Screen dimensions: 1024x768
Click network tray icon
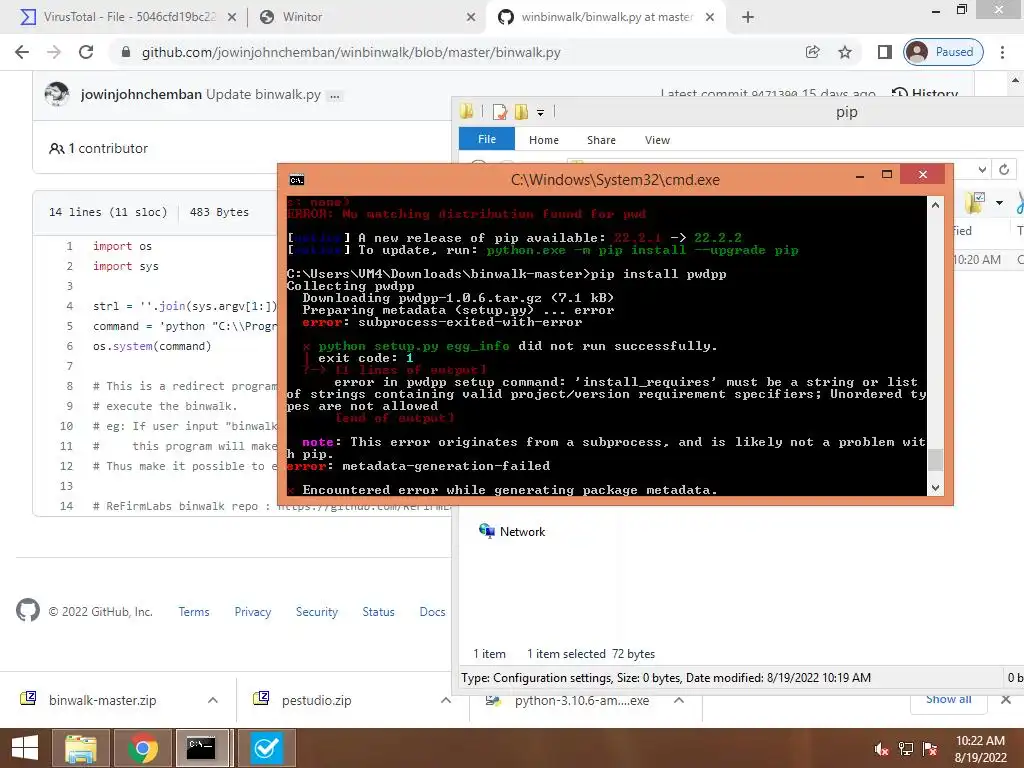click(x=906, y=749)
